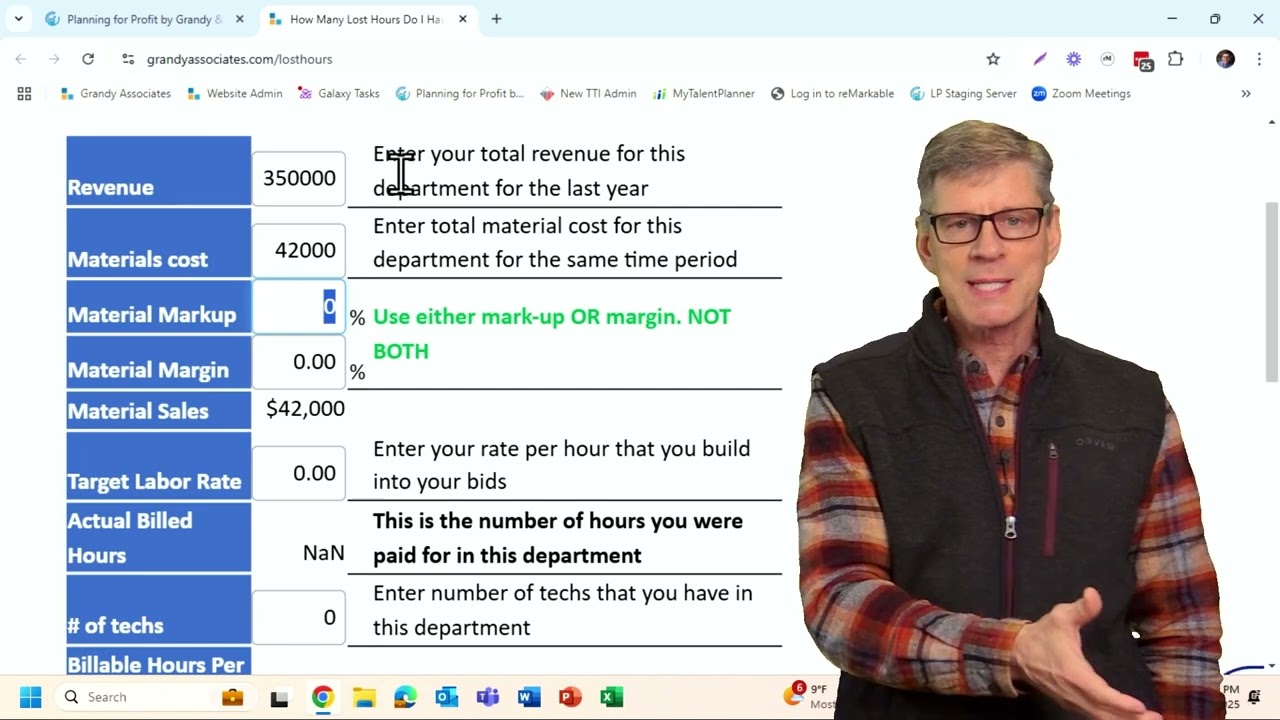Click the # of techs input field
1280x720 pixels.
pos(299,617)
